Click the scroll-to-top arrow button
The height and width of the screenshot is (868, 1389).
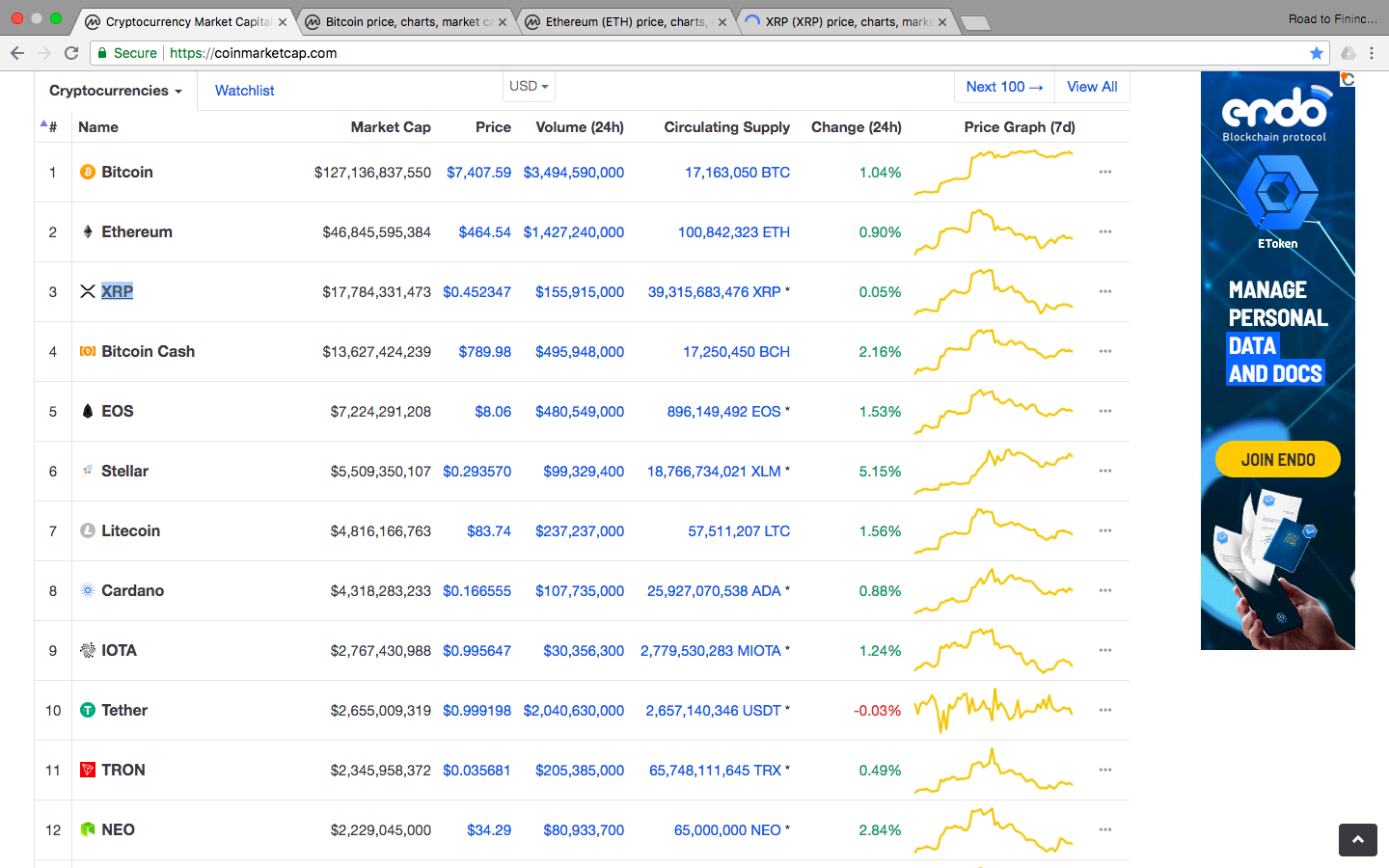pyautogui.click(x=1358, y=840)
